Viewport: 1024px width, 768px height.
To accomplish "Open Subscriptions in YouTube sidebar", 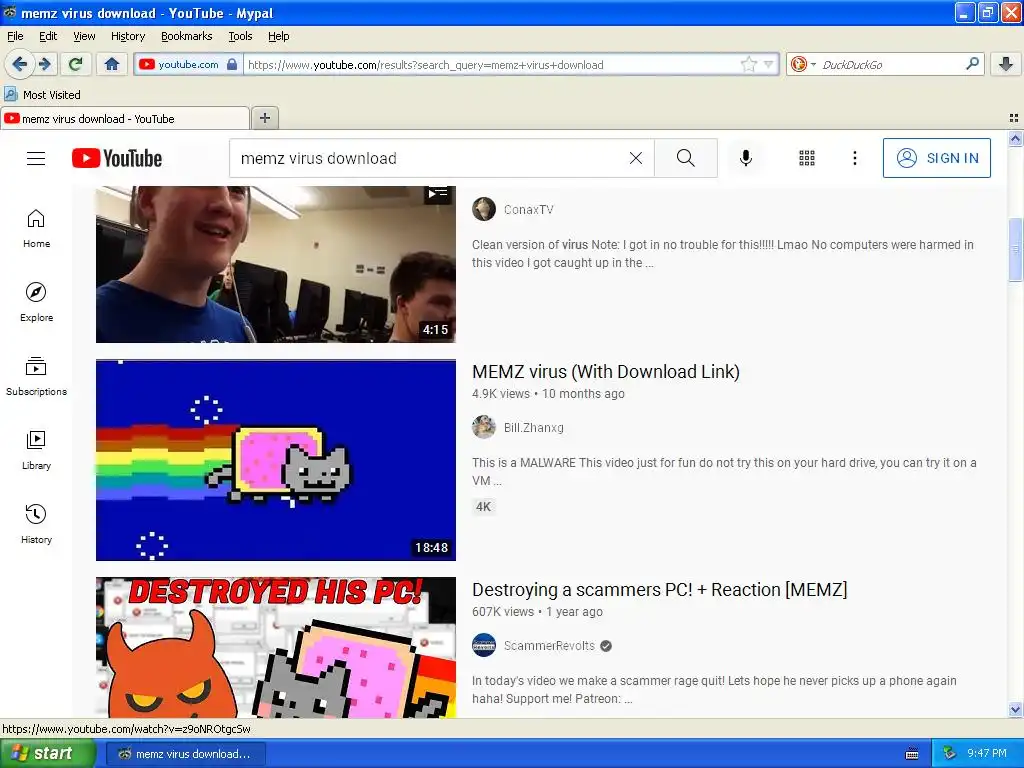I will (x=36, y=377).
